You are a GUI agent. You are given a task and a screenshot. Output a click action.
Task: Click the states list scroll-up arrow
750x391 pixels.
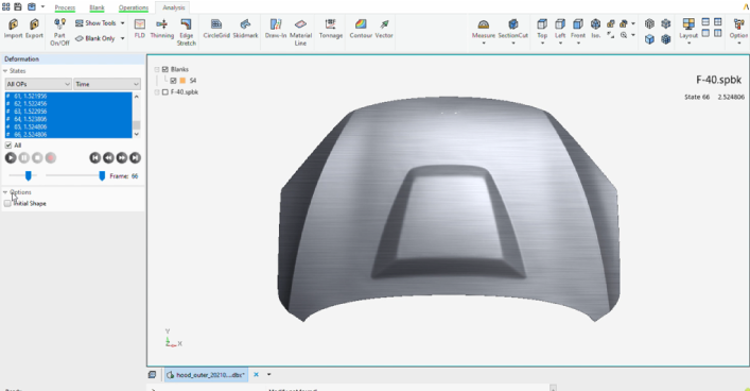coord(137,97)
